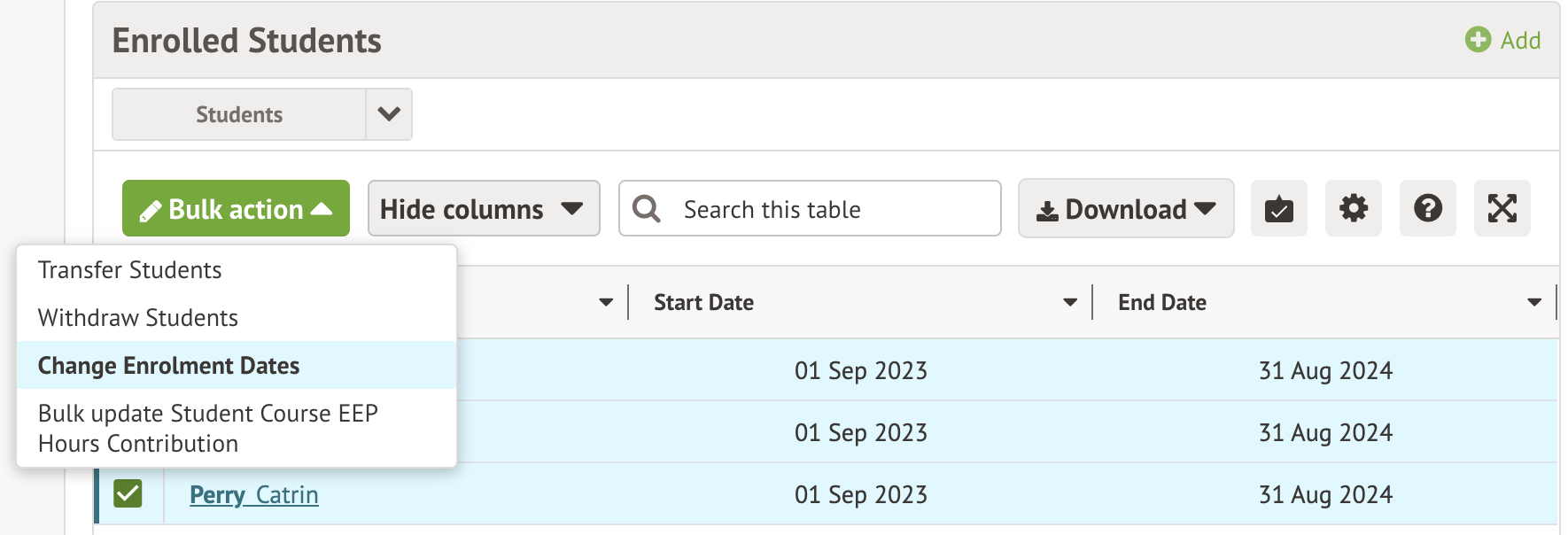Uncheck the Perry Catrin row checkbox
The width and height of the screenshot is (1568, 535).
click(128, 493)
